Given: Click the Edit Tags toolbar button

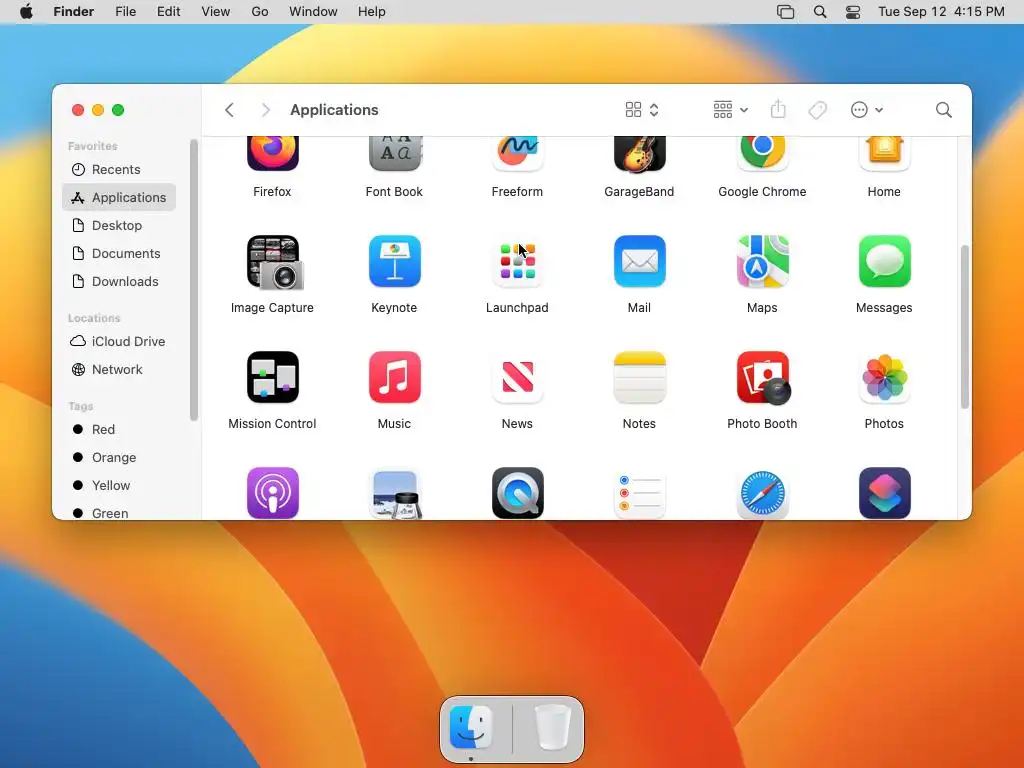Looking at the screenshot, I should point(817,110).
